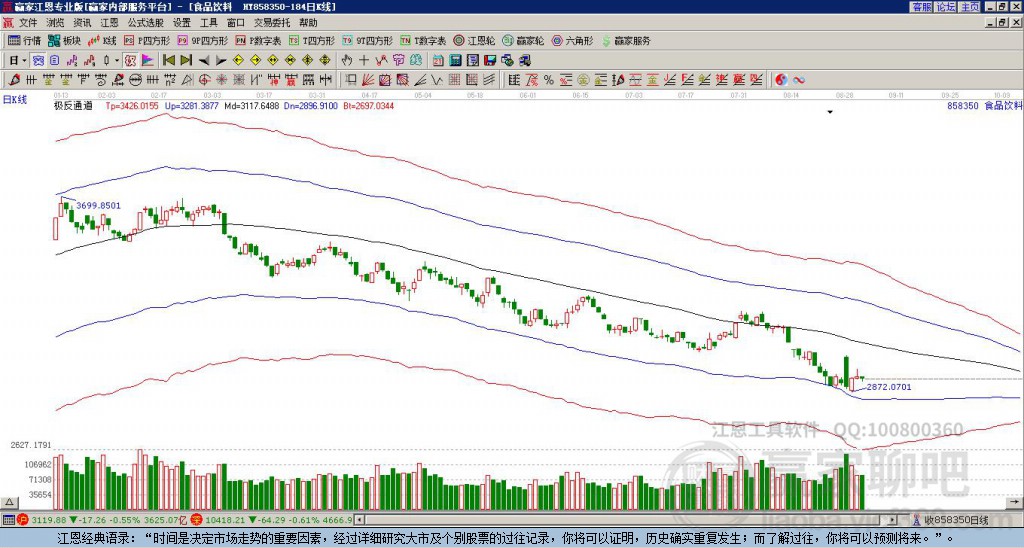Open the 文件 menu
The image size is (1024, 548).
click(28, 23)
